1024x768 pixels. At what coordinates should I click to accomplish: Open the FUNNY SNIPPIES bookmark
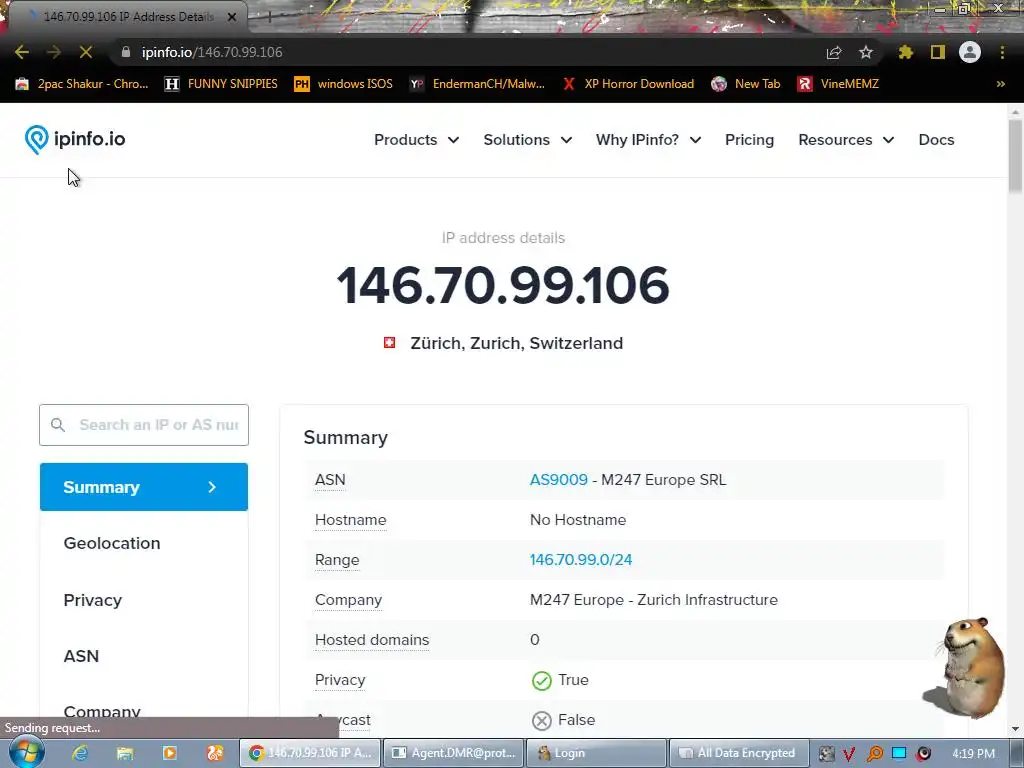(221, 84)
